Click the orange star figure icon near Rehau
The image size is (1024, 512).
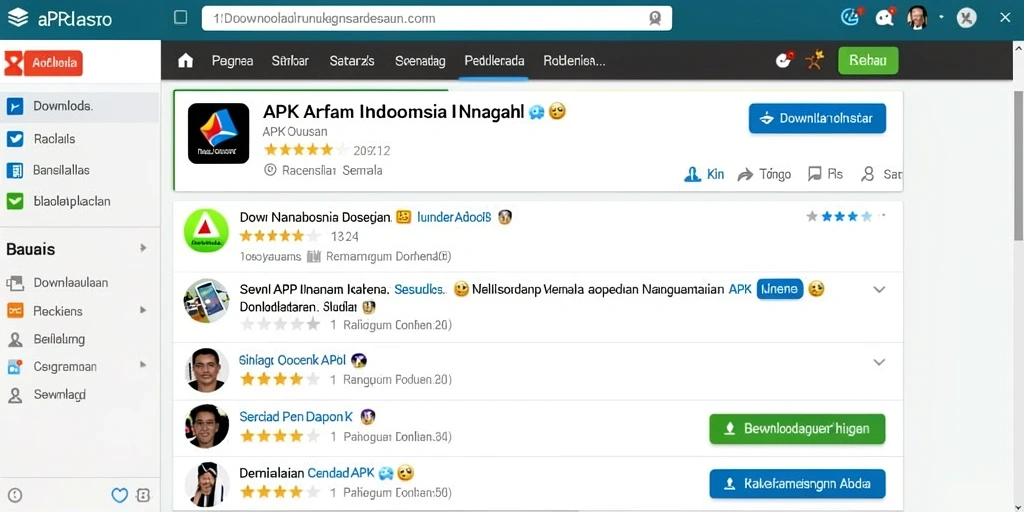814,60
